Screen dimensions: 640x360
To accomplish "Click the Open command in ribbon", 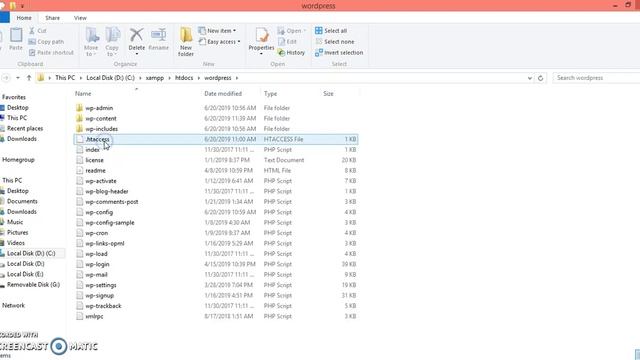I will click(291, 31).
